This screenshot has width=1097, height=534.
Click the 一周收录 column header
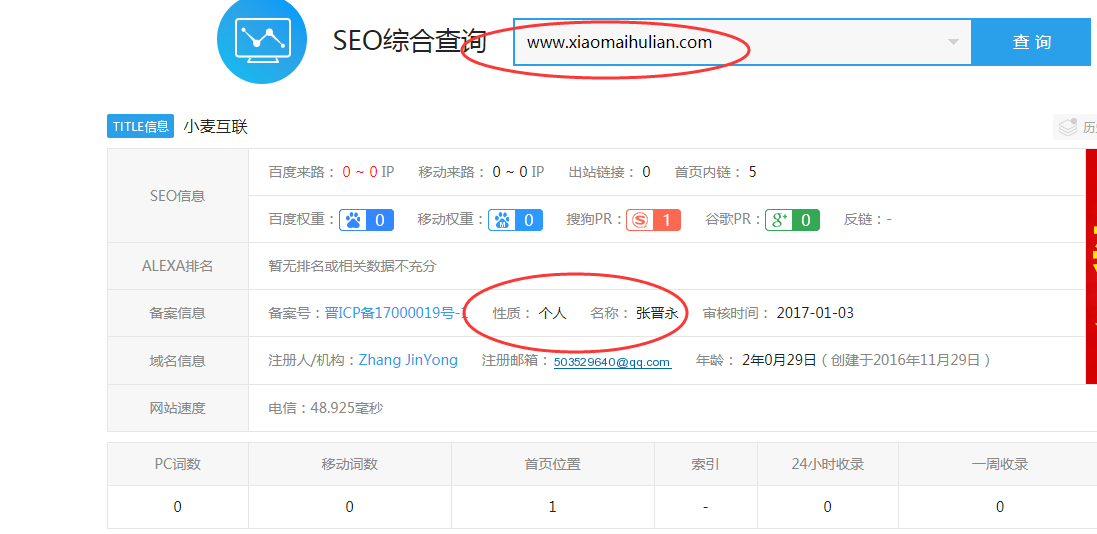point(1000,464)
